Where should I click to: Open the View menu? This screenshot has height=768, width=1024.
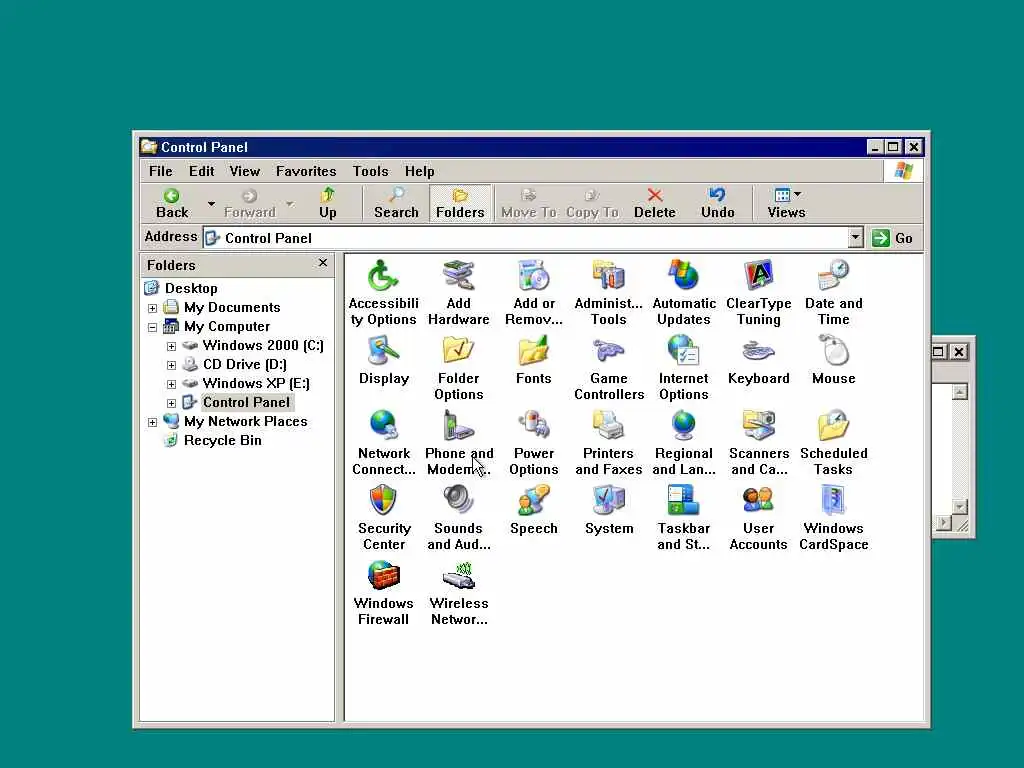[244, 171]
